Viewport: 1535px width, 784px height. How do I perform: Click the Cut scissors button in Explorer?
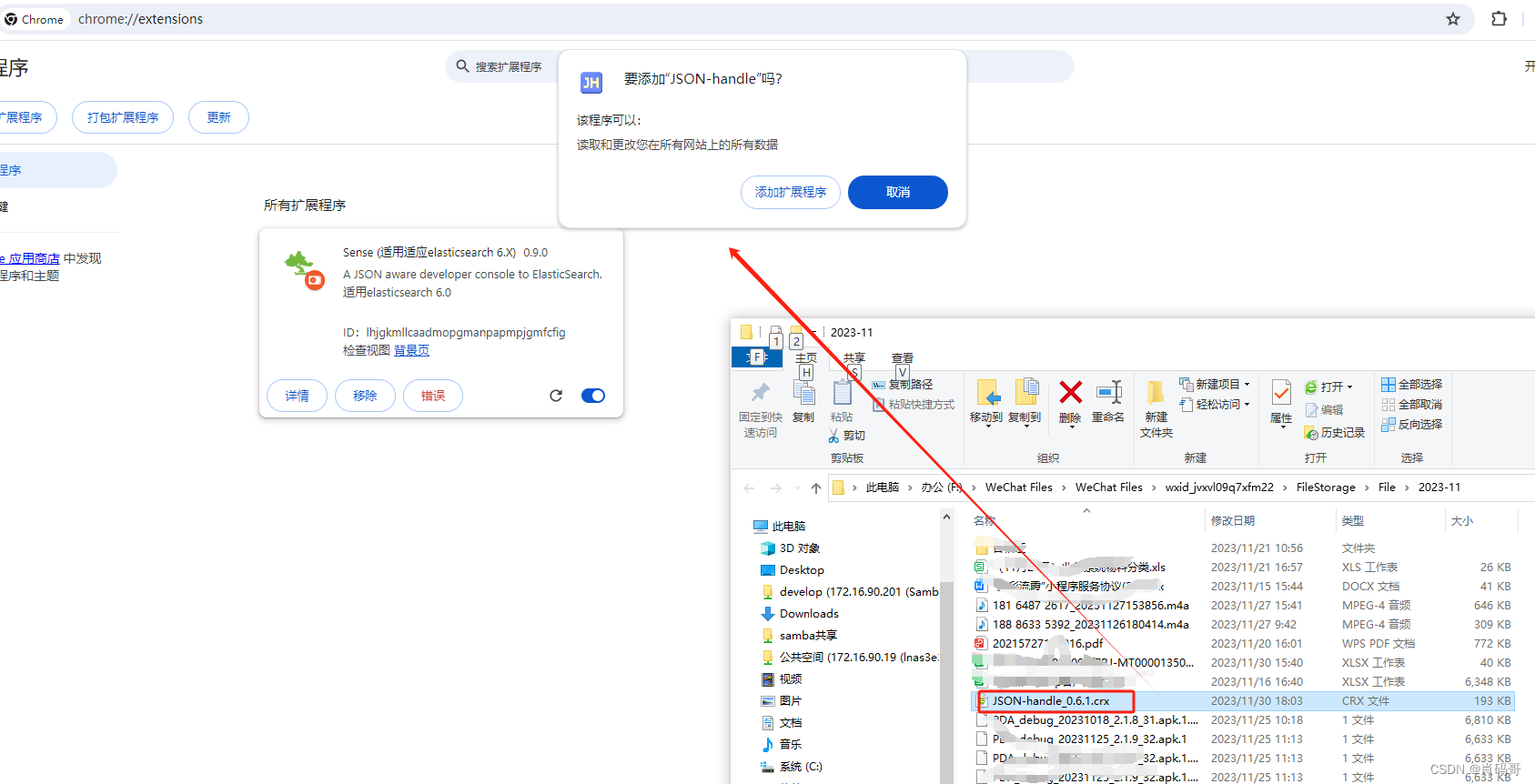pyautogui.click(x=846, y=436)
